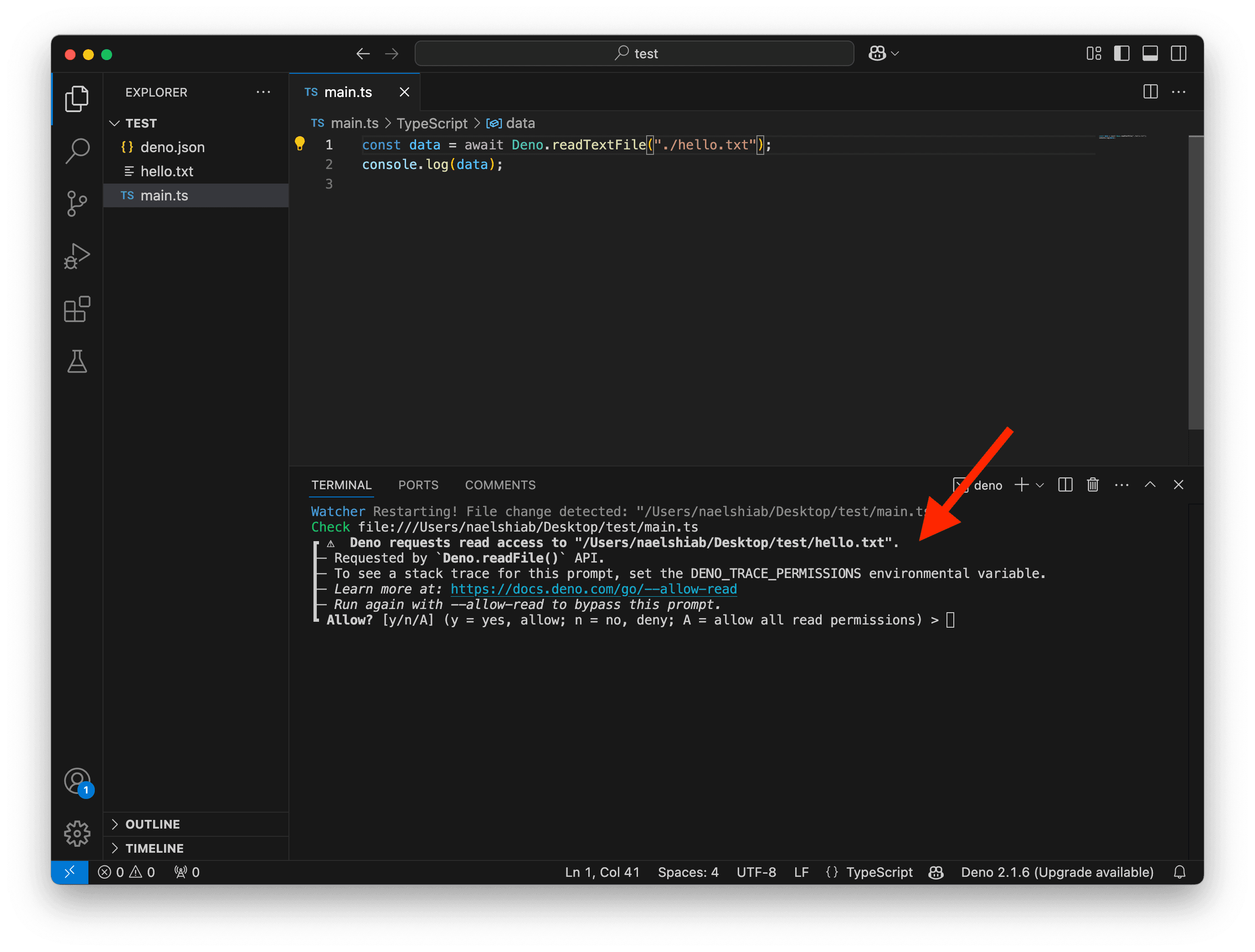The height and width of the screenshot is (952, 1255).
Task: Change end of line sequence LF
Action: pyautogui.click(x=801, y=872)
